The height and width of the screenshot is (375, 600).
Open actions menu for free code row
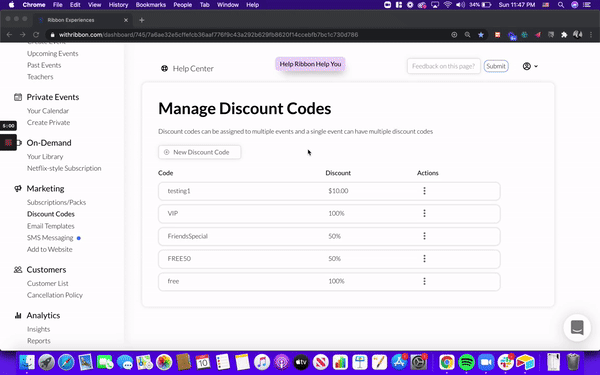[424, 281]
